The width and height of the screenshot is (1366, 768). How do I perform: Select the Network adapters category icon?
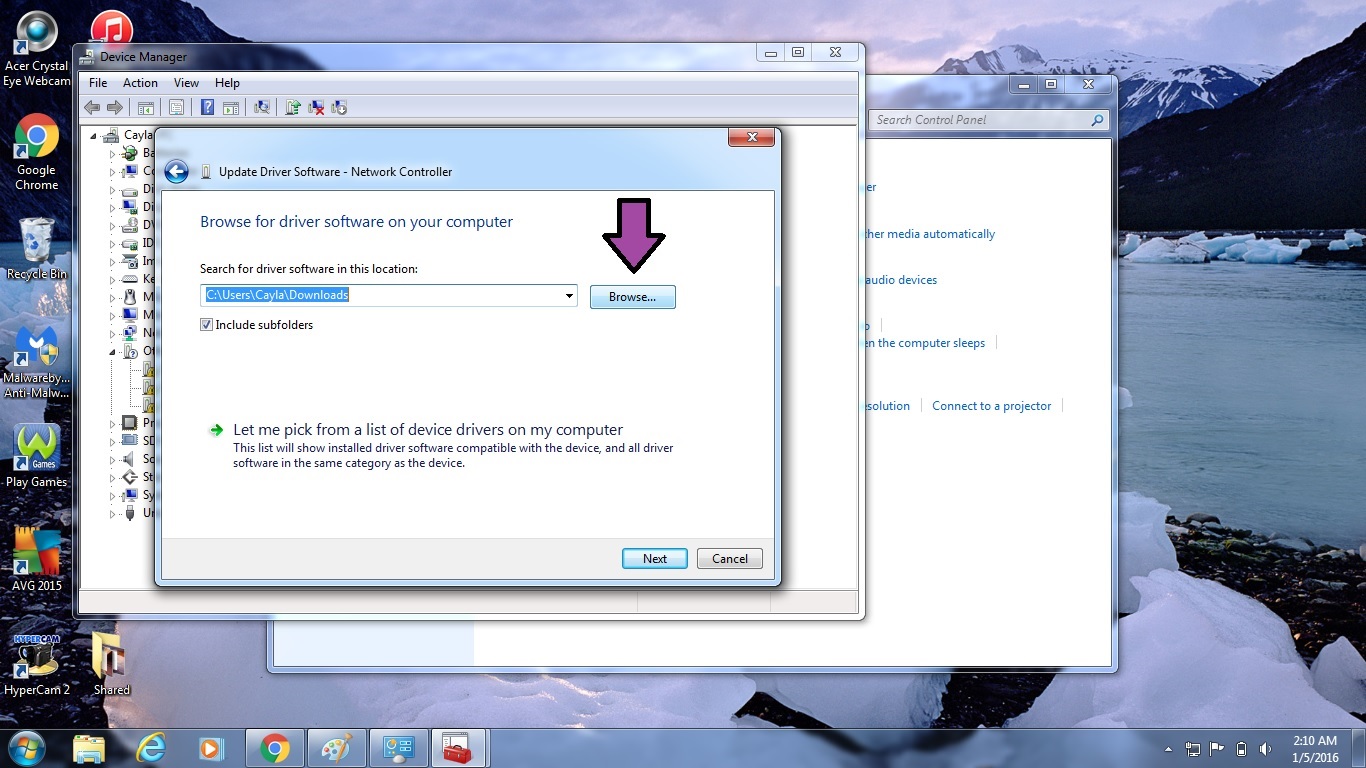(129, 333)
